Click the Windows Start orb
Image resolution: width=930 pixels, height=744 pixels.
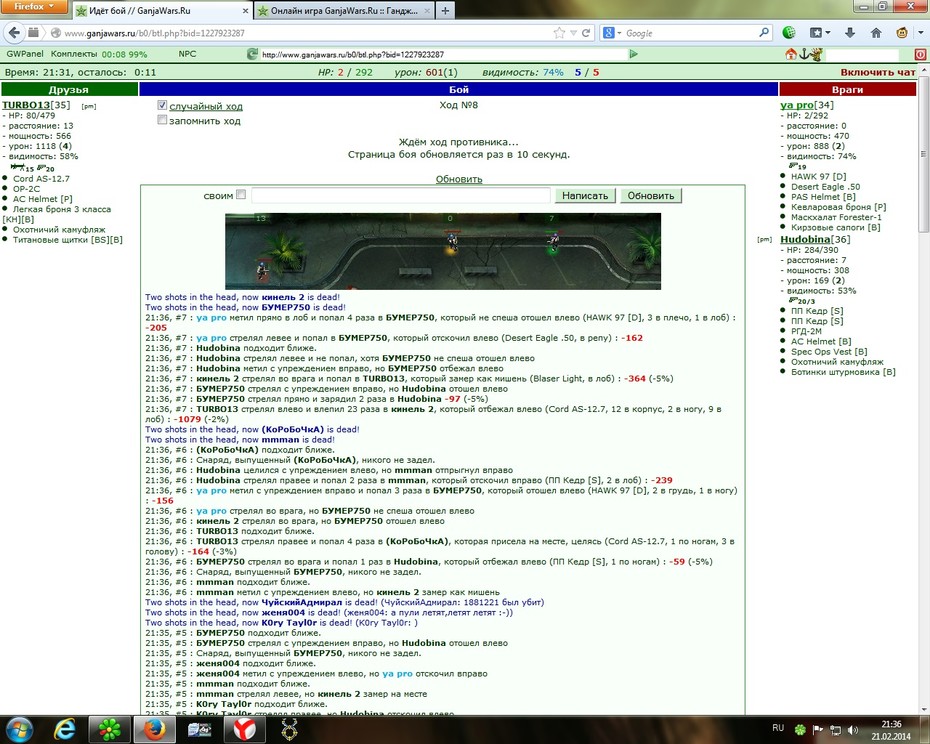[x=19, y=729]
